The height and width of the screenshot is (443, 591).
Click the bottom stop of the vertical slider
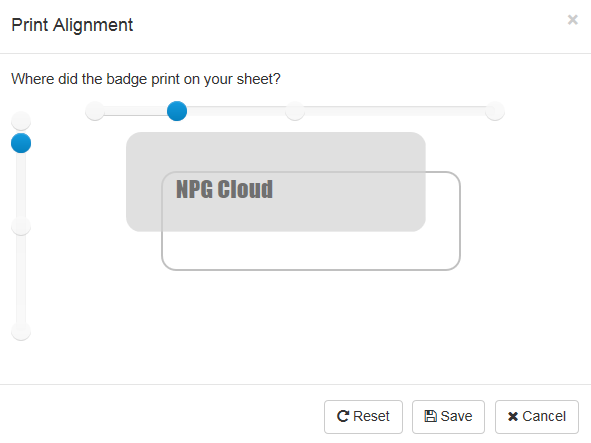click(21, 331)
